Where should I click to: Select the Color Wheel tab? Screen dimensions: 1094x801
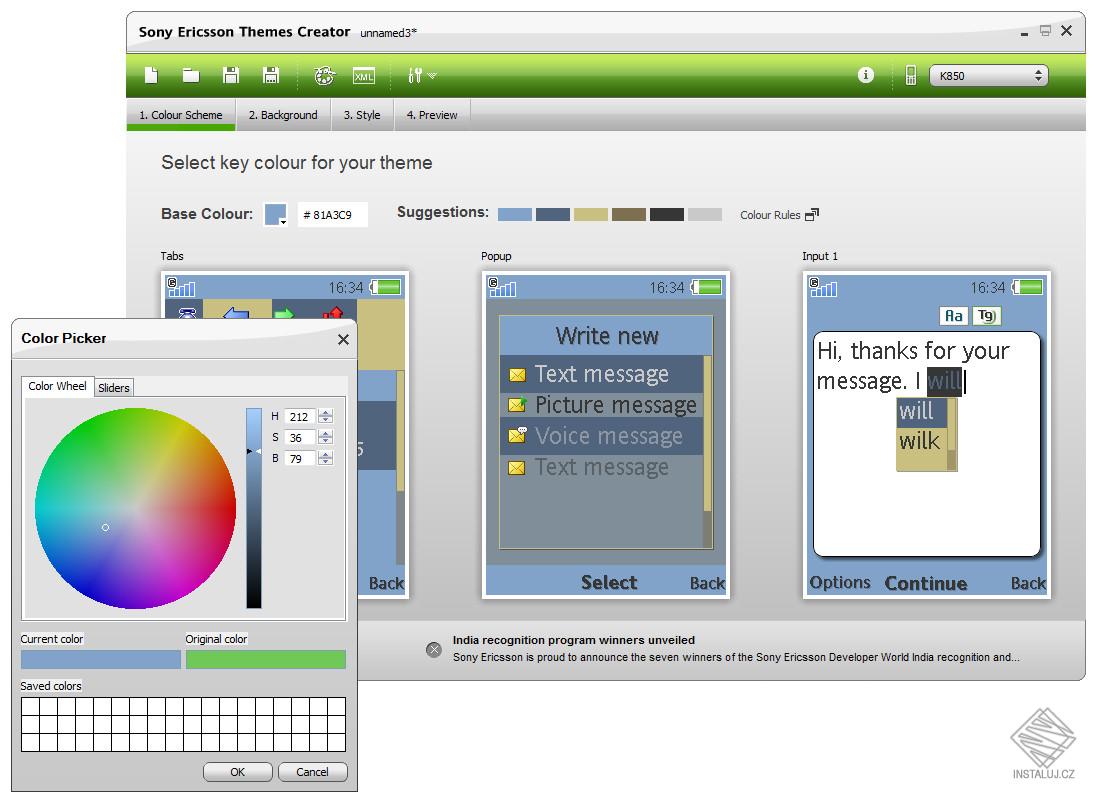pos(57,387)
